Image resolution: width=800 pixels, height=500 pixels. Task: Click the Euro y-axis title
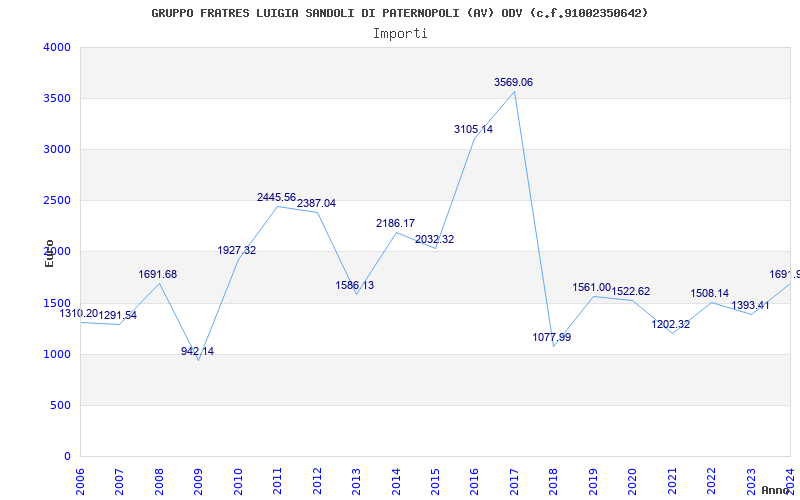49,253
